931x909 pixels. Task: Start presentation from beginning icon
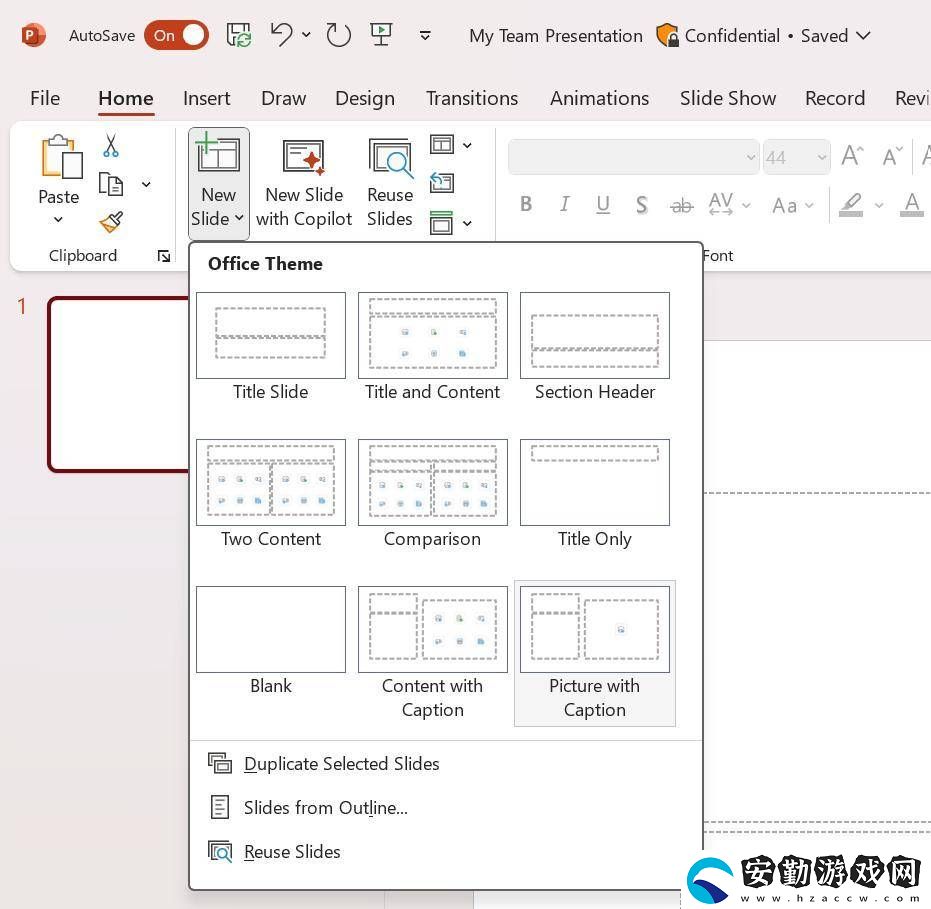(381, 34)
